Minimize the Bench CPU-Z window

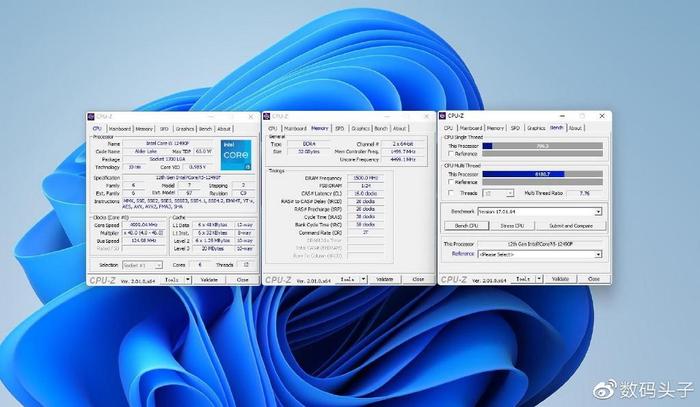562,116
